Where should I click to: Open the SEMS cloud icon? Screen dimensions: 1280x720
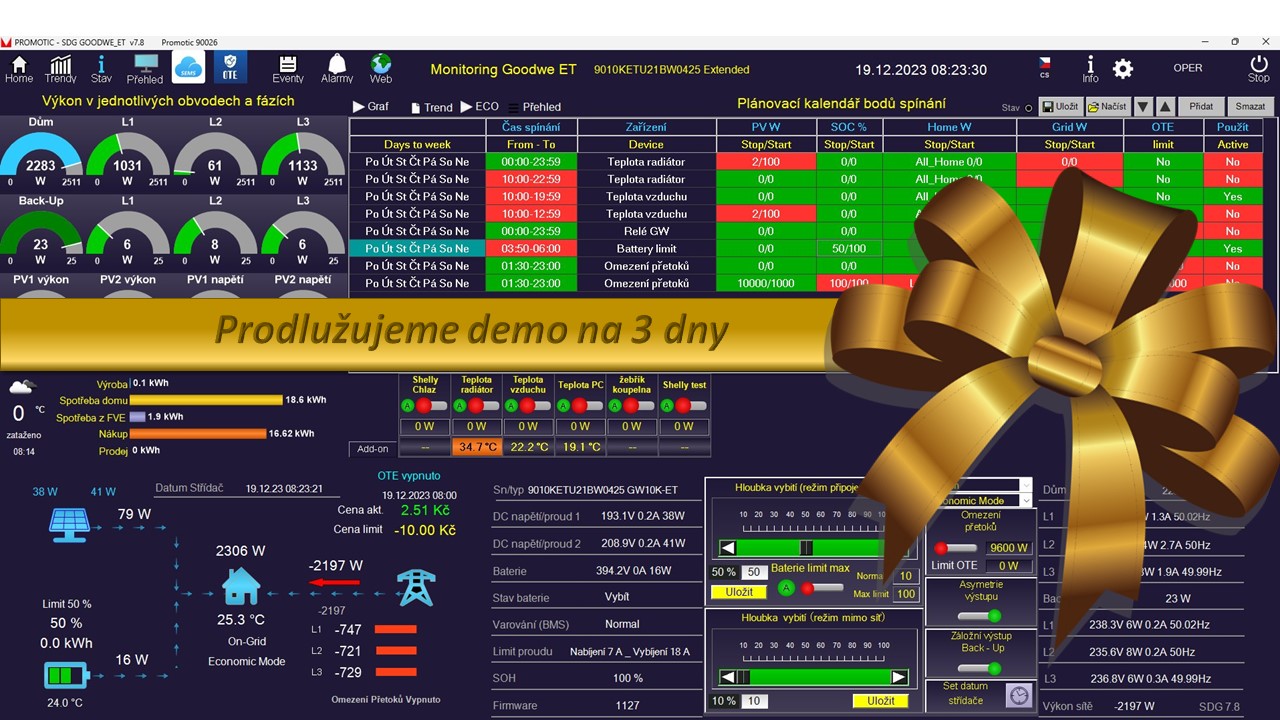point(189,67)
